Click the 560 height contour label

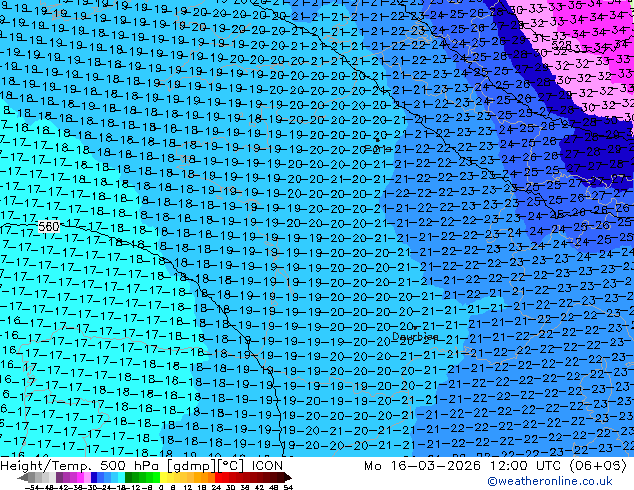[x=48, y=227]
